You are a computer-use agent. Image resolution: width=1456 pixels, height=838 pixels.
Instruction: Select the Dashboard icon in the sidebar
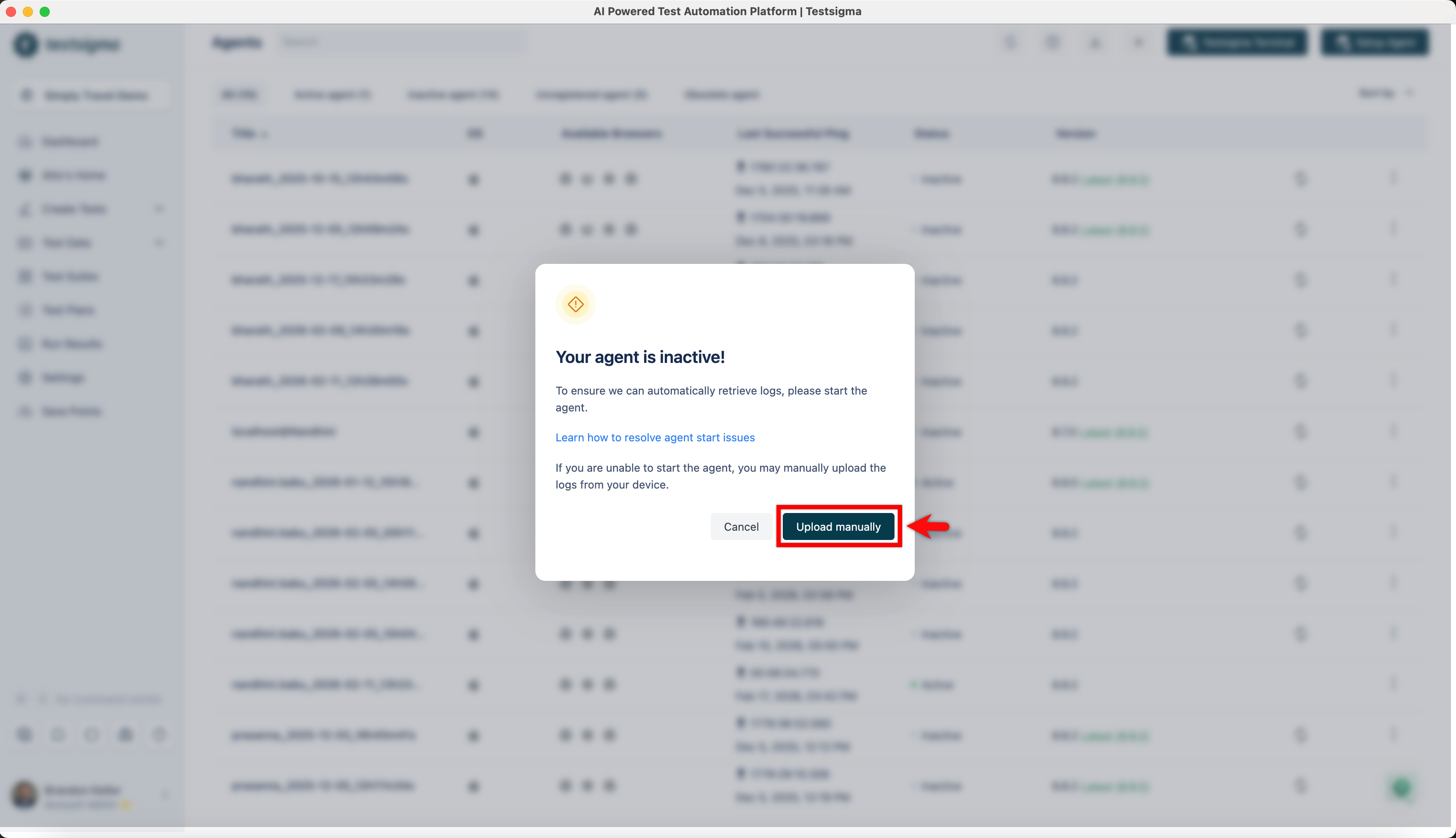25,142
